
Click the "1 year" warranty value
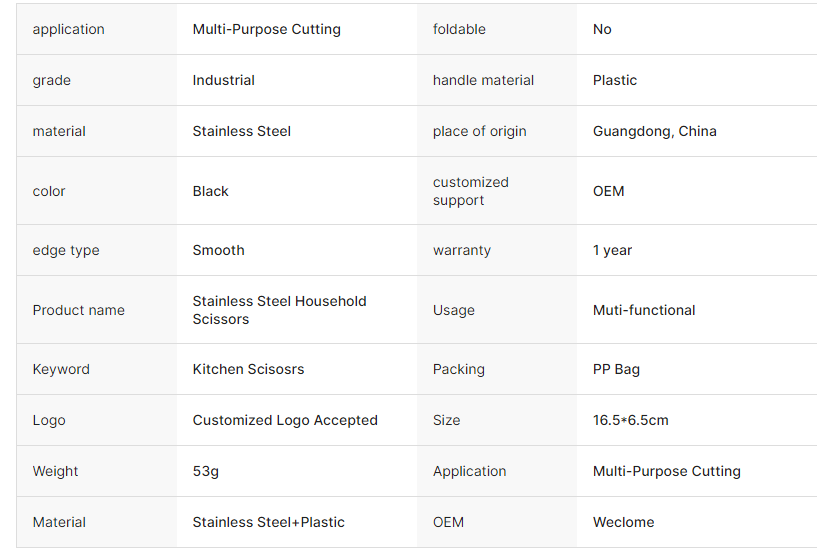[612, 250]
